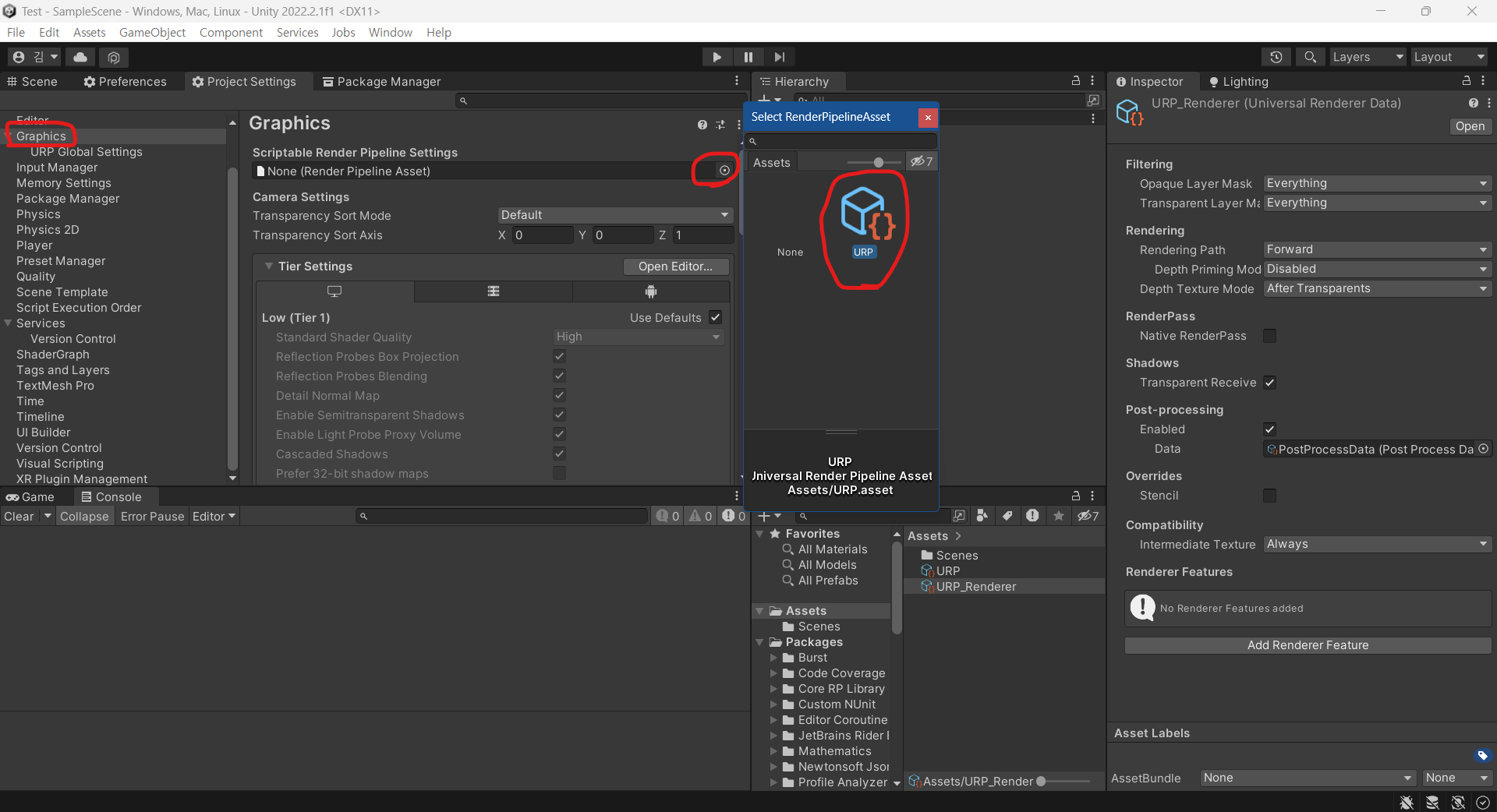1497x812 pixels.
Task: Open the Layout dropdown
Action: pos(1449,57)
